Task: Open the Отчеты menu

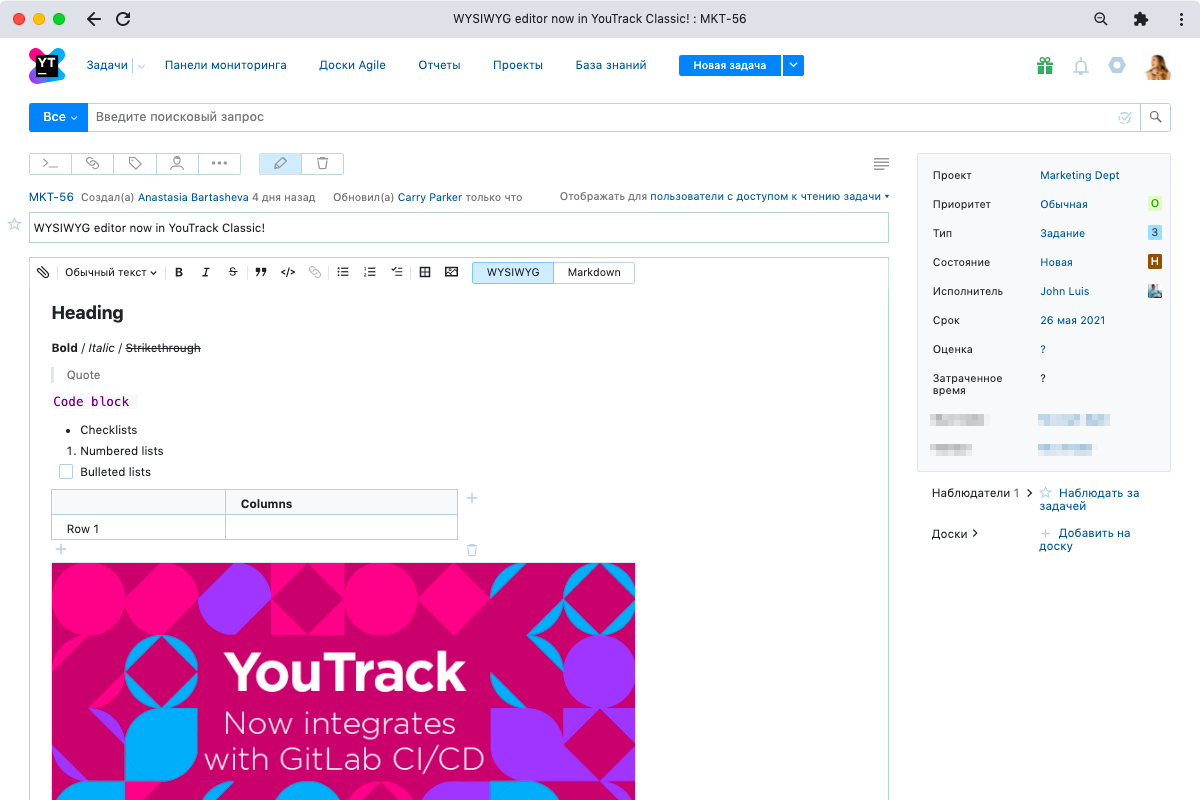Action: pyautogui.click(x=439, y=65)
